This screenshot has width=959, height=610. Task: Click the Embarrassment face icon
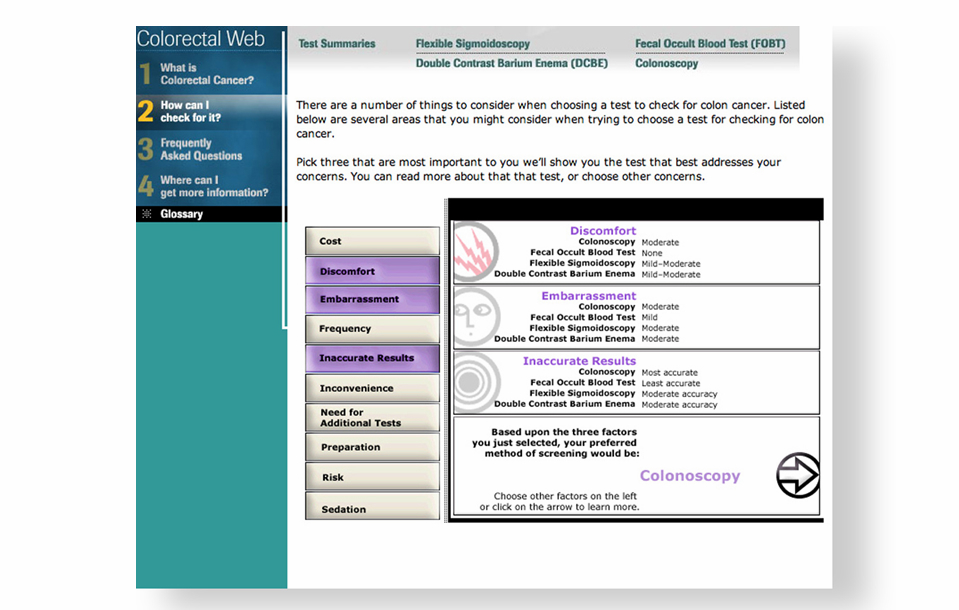[475, 316]
